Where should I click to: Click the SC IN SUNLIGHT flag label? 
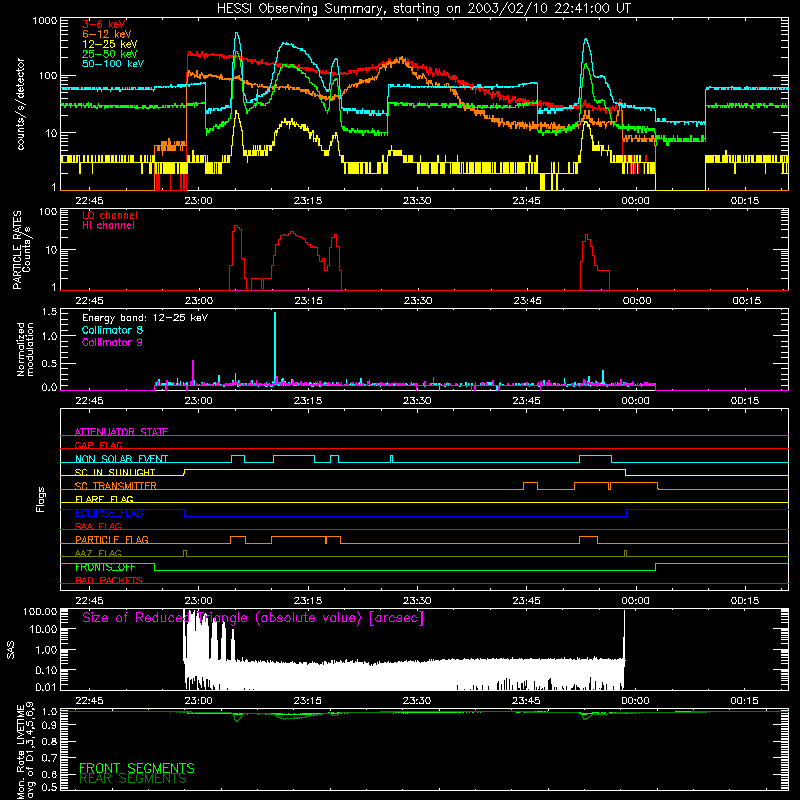pyautogui.click(x=115, y=472)
